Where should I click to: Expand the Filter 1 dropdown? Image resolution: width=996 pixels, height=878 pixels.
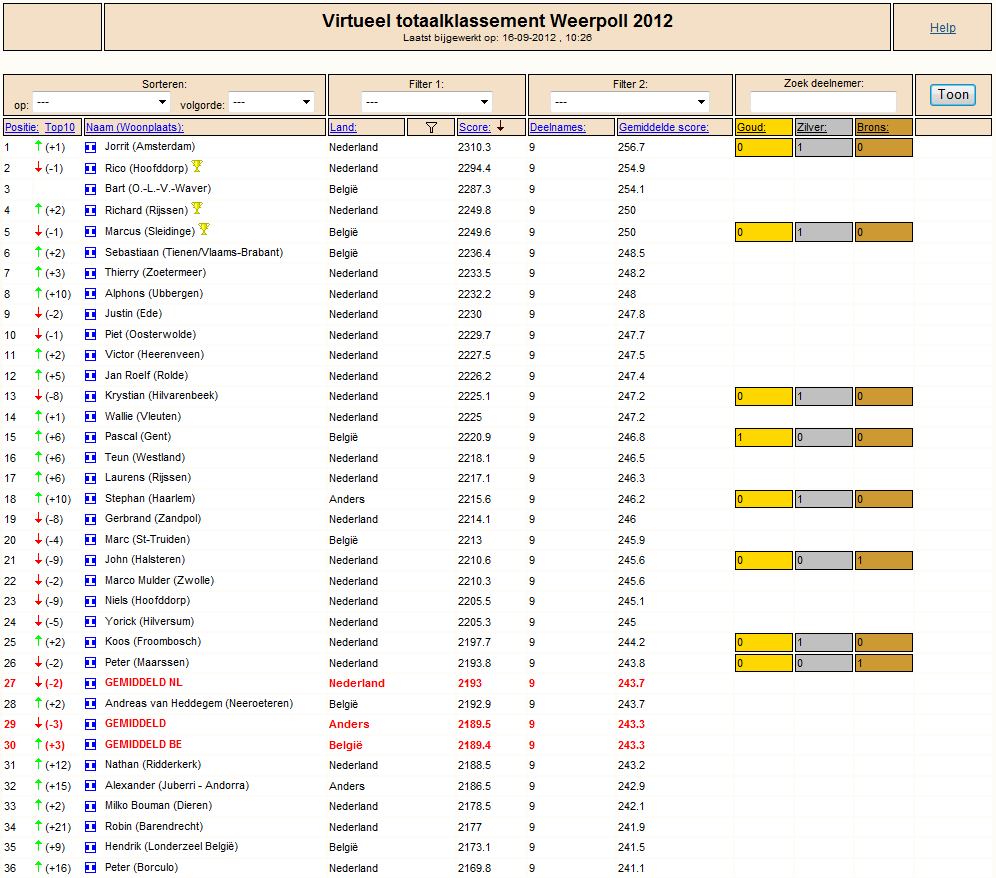click(426, 102)
